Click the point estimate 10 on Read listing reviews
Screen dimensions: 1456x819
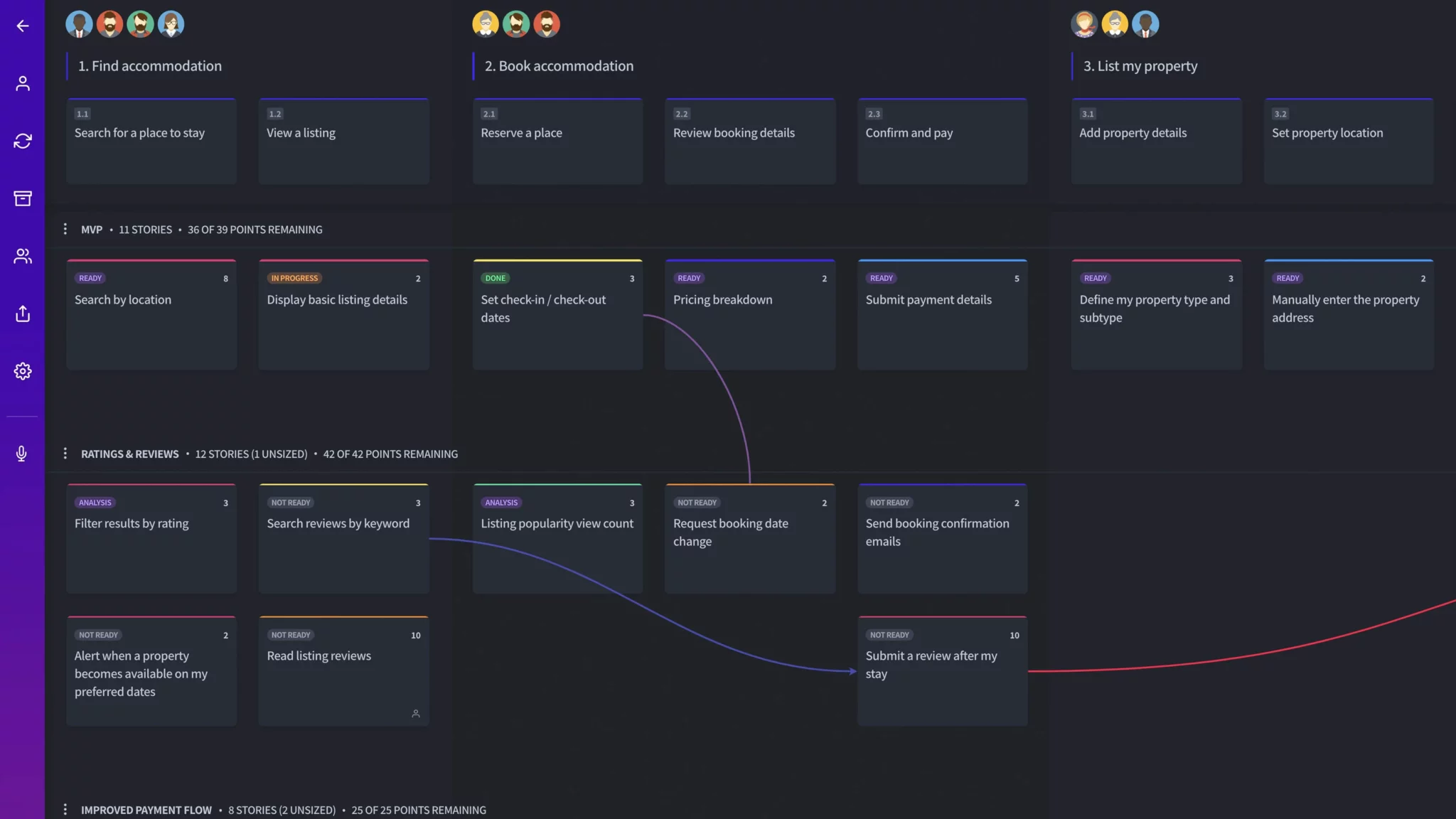(x=416, y=636)
